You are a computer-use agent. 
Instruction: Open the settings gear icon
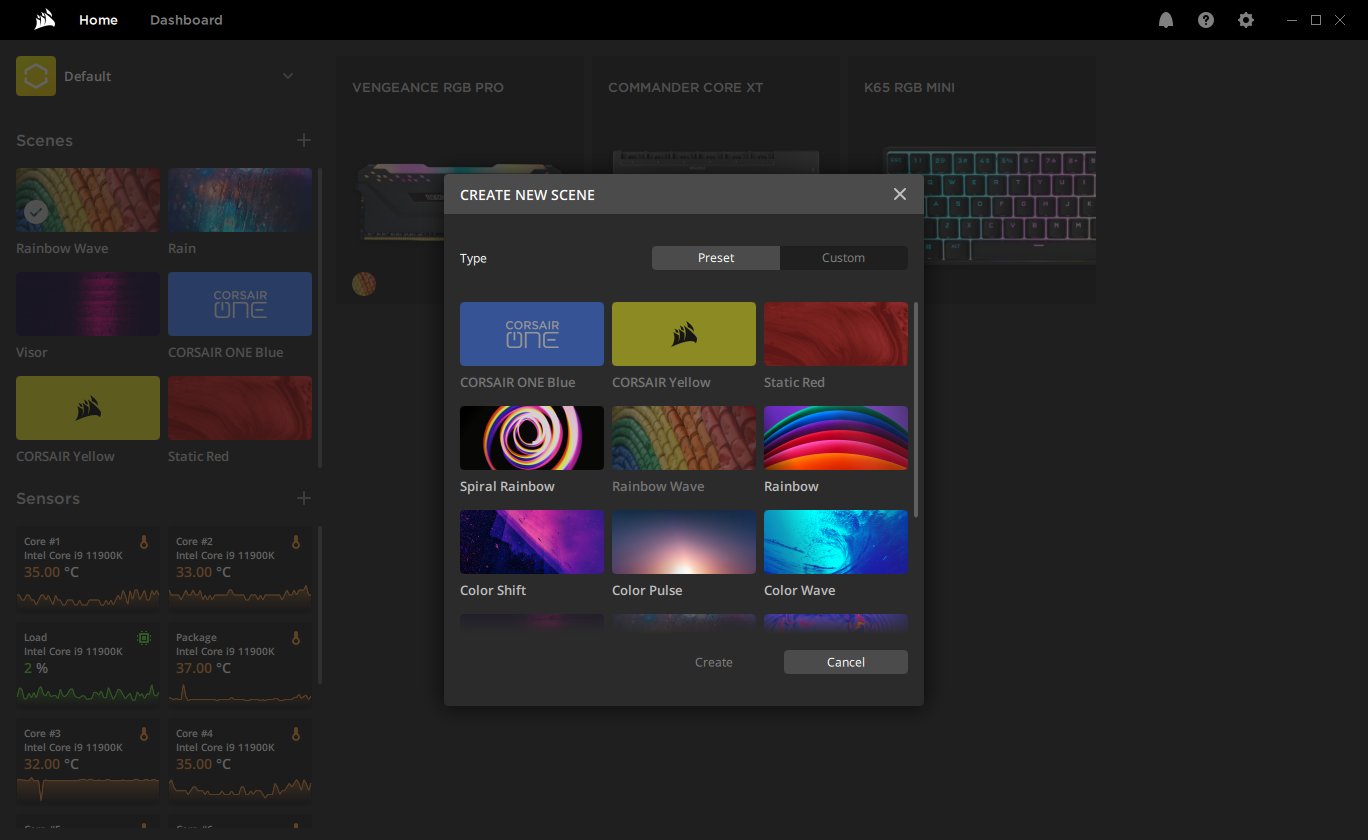pyautogui.click(x=1246, y=20)
